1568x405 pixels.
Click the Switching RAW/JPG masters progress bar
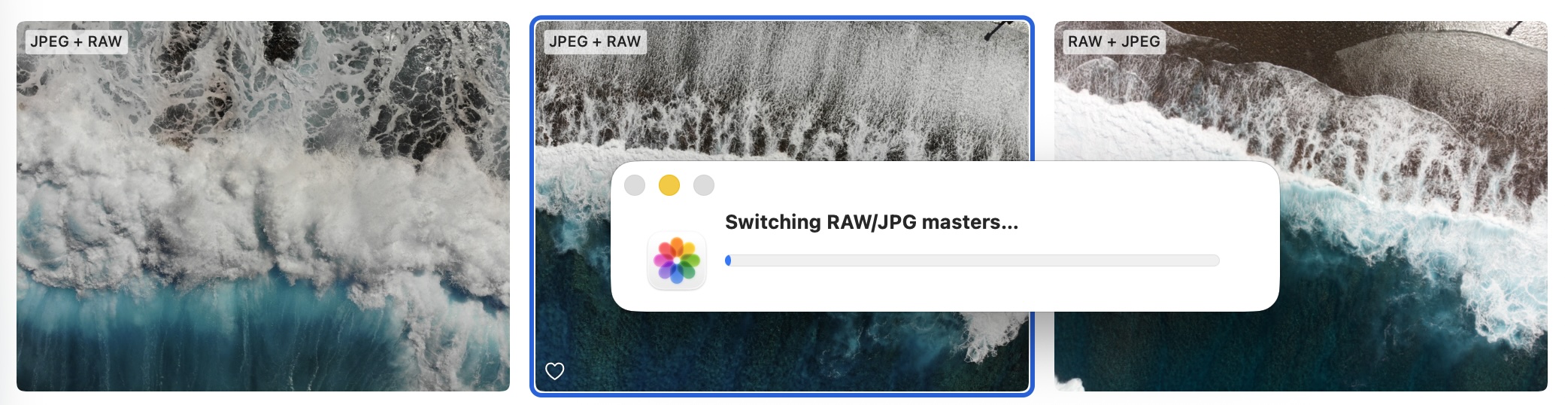[x=972, y=260]
